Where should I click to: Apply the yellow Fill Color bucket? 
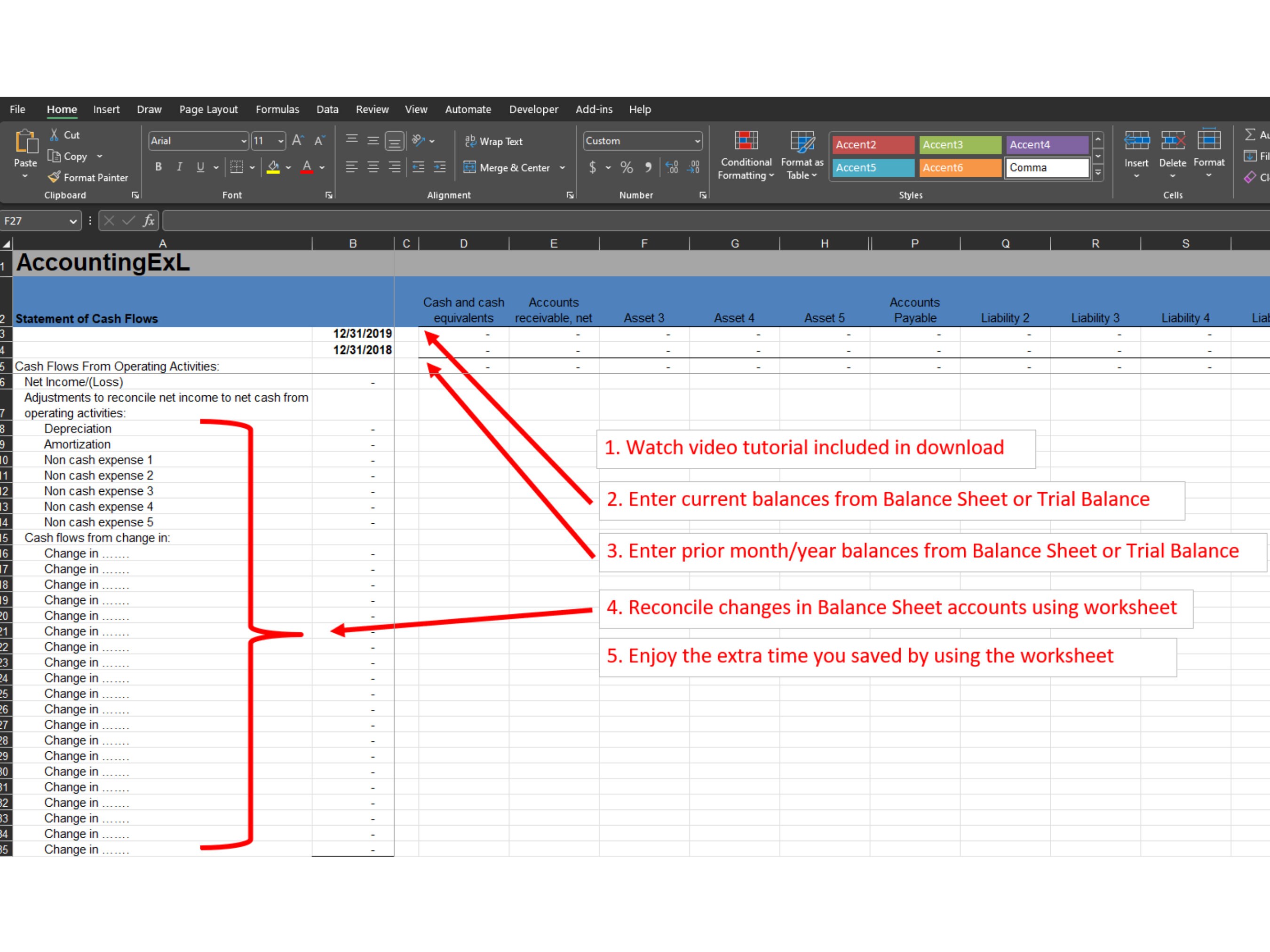(x=273, y=167)
